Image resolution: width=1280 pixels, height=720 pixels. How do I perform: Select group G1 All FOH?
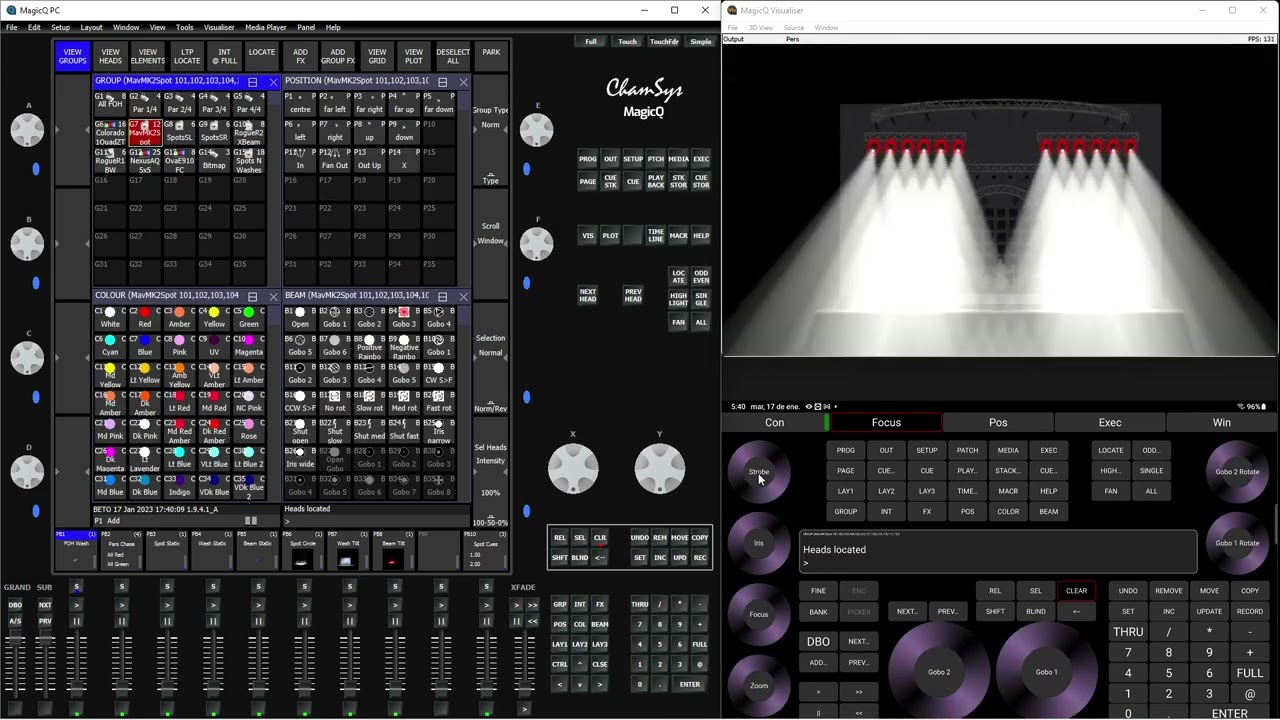click(110, 103)
